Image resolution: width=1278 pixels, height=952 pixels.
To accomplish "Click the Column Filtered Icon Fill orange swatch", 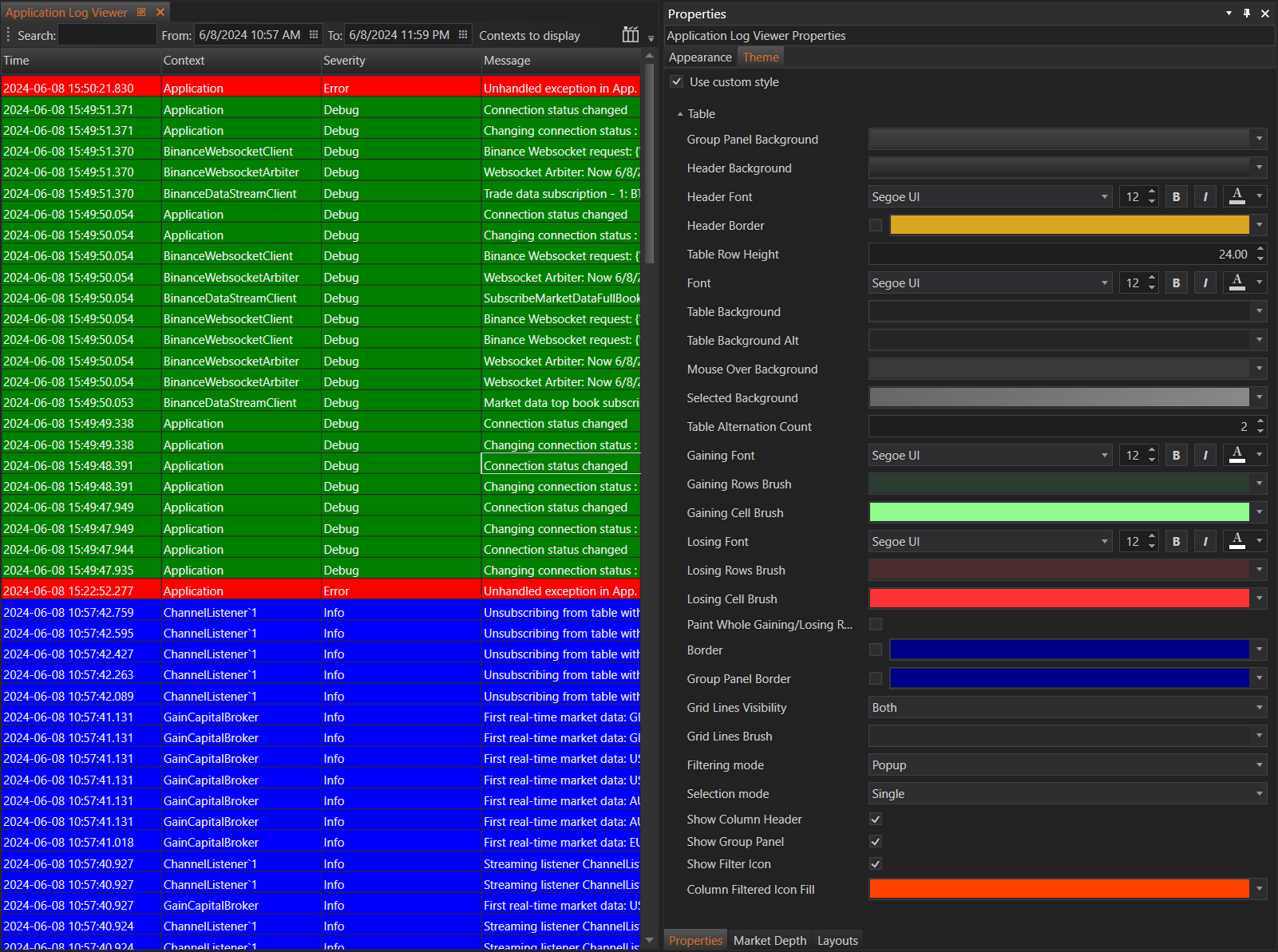I will (1058, 890).
